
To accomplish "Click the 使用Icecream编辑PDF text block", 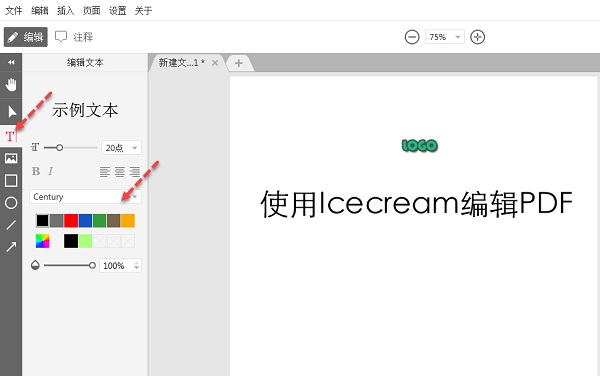I will pyautogui.click(x=416, y=203).
